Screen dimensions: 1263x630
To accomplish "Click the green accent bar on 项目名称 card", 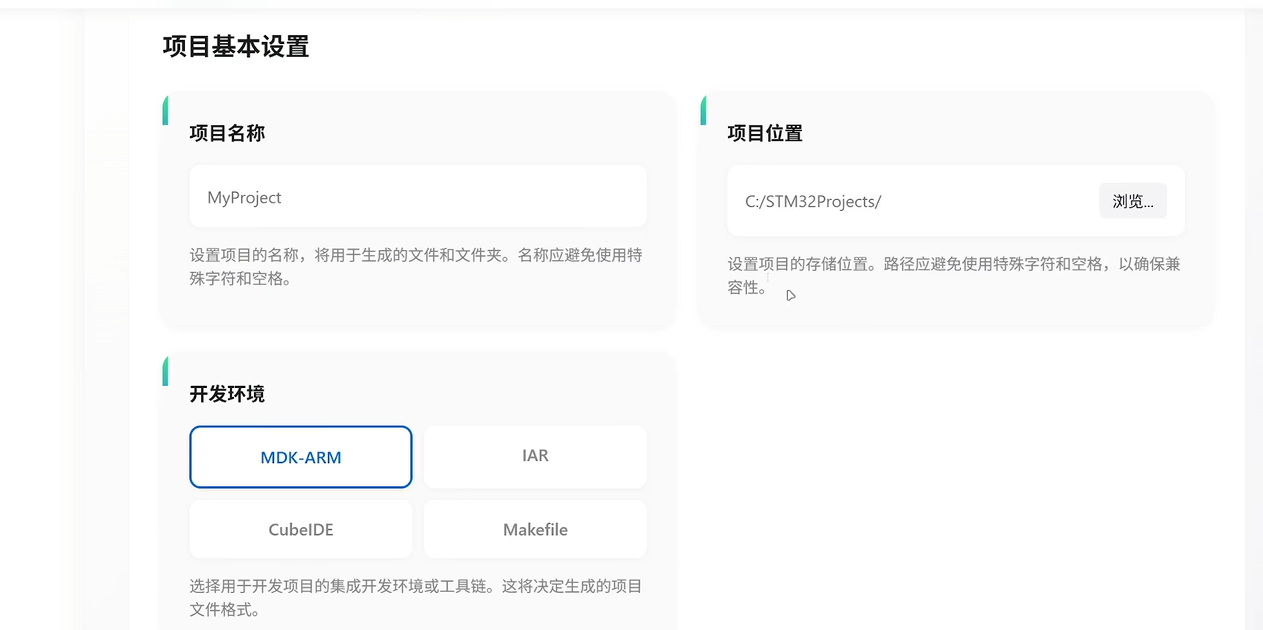I will coord(164,110).
